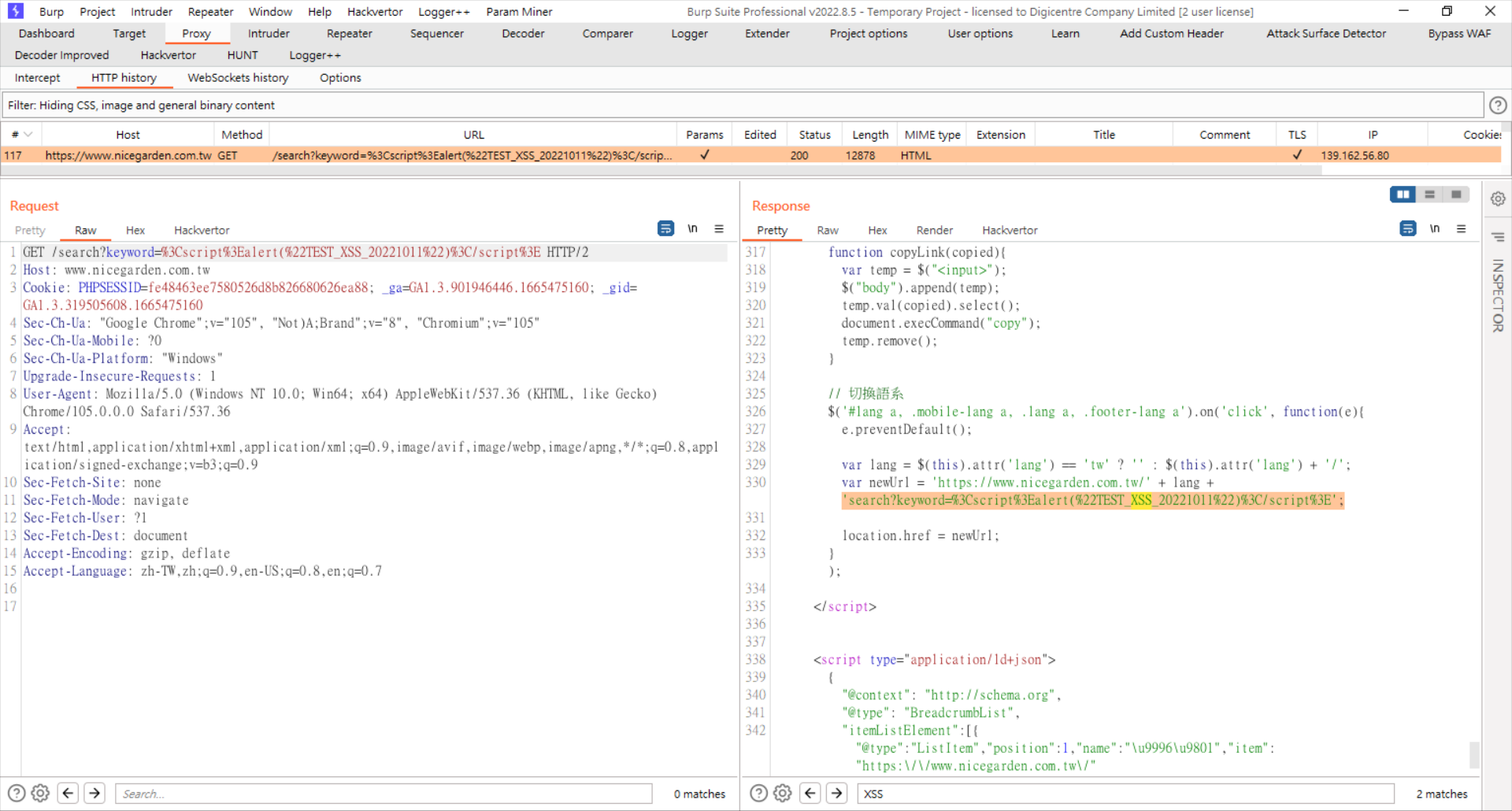Open Request search help icon
1512x811 pixels.
(x=17, y=793)
